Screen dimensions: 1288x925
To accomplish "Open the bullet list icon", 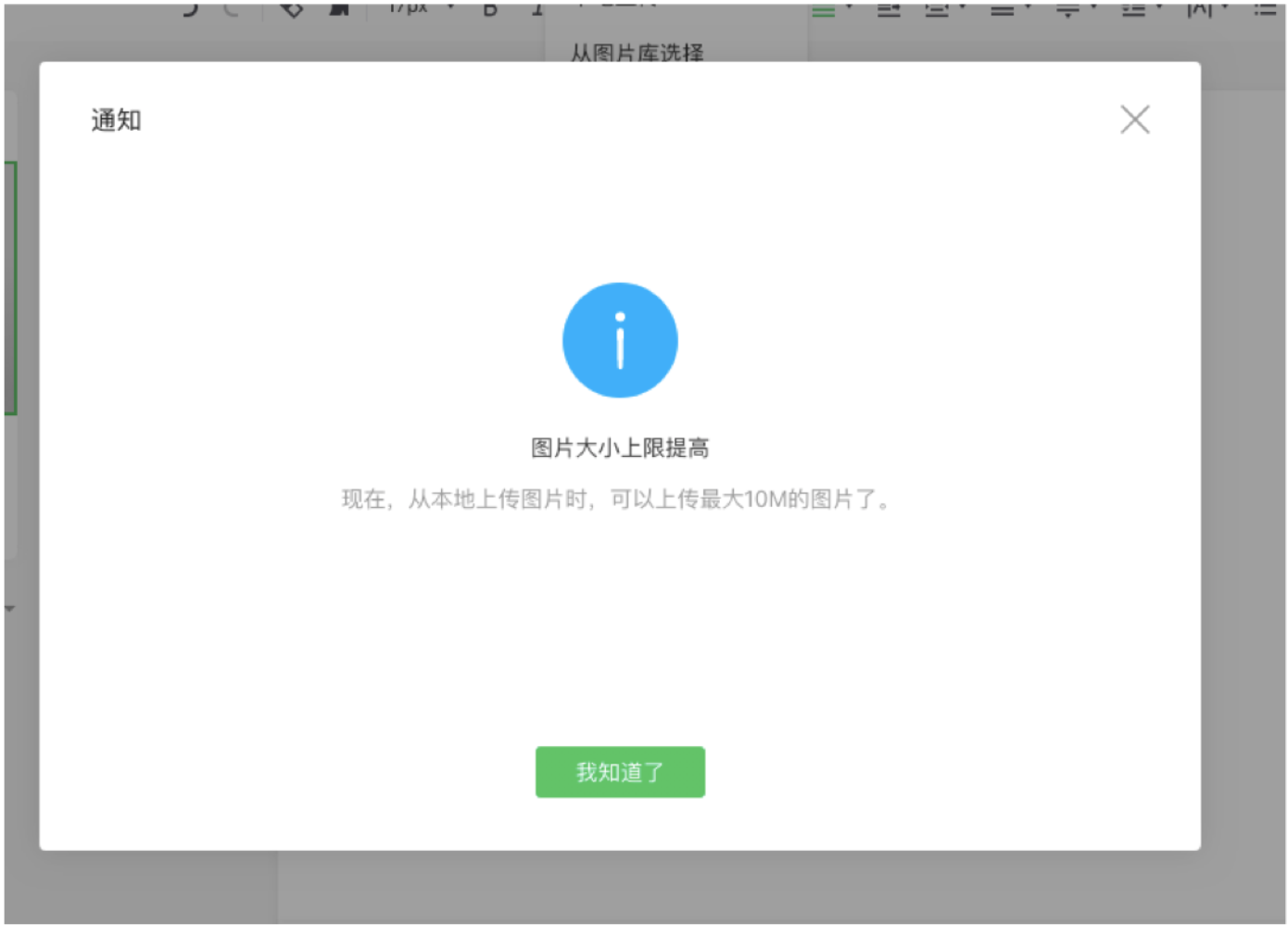I will 1266,9.
